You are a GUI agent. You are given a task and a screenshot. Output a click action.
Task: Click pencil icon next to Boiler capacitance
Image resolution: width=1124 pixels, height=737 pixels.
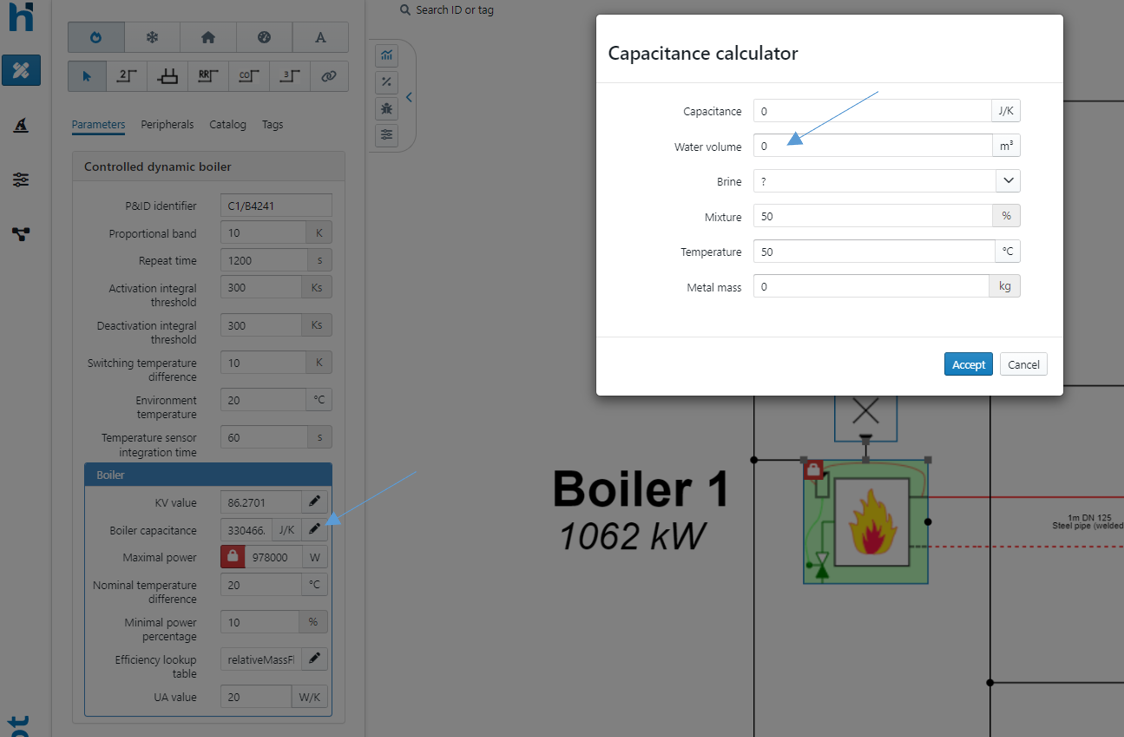[x=314, y=529]
